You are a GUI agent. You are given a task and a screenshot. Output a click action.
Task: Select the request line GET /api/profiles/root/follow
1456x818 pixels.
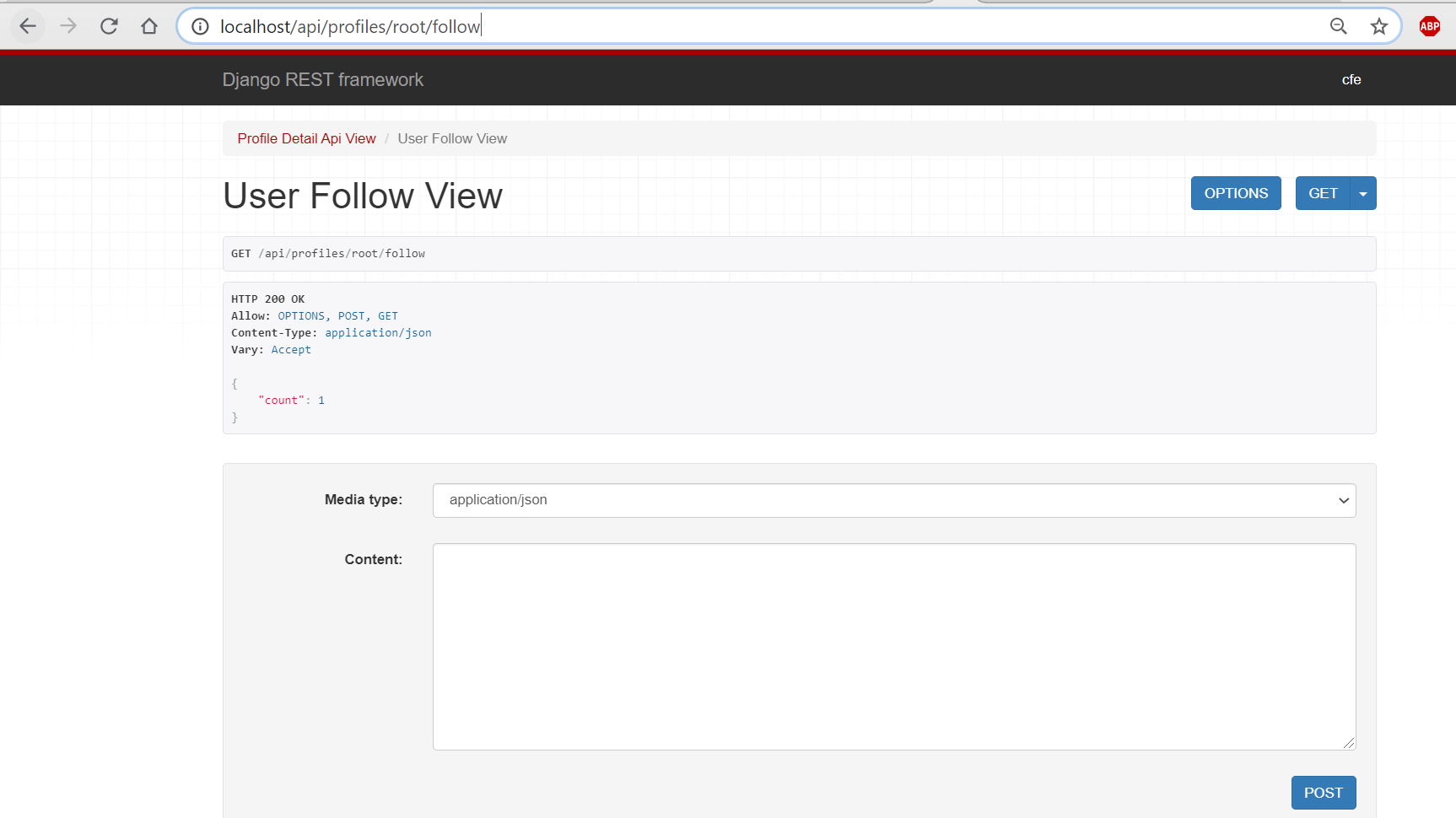[x=328, y=254]
